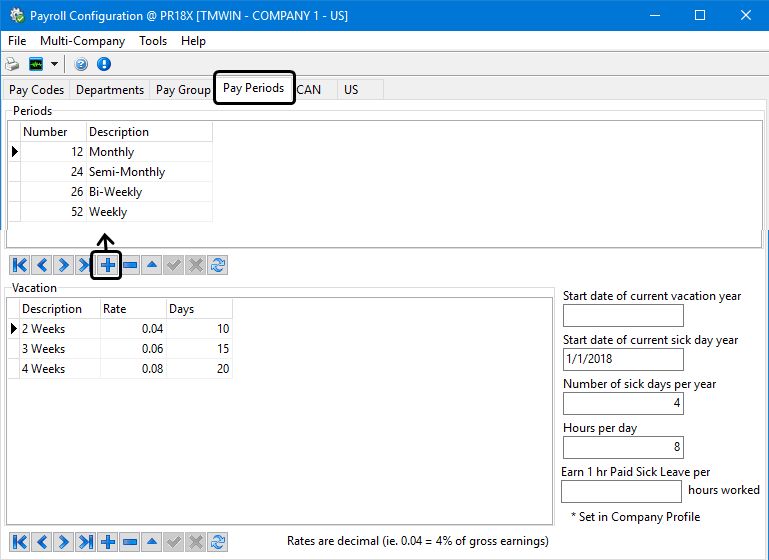Click the blue exclamation mark icon
The width and height of the screenshot is (769, 560).
tap(103, 64)
